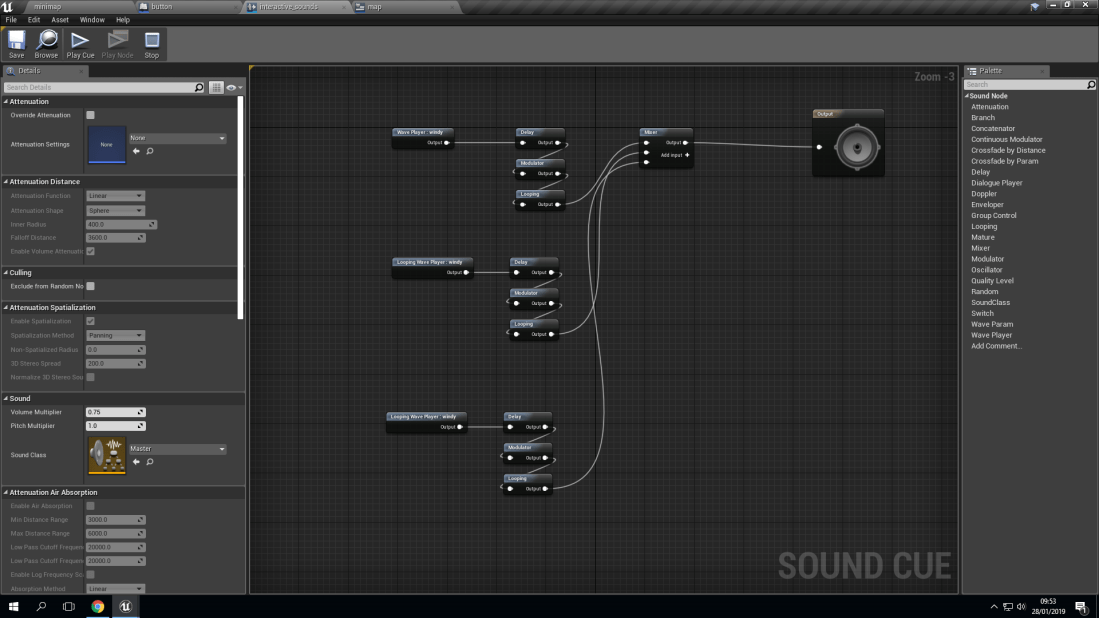Open the Sound Class dropdown showing Master
This screenshot has height=618, width=1099.
pos(176,449)
